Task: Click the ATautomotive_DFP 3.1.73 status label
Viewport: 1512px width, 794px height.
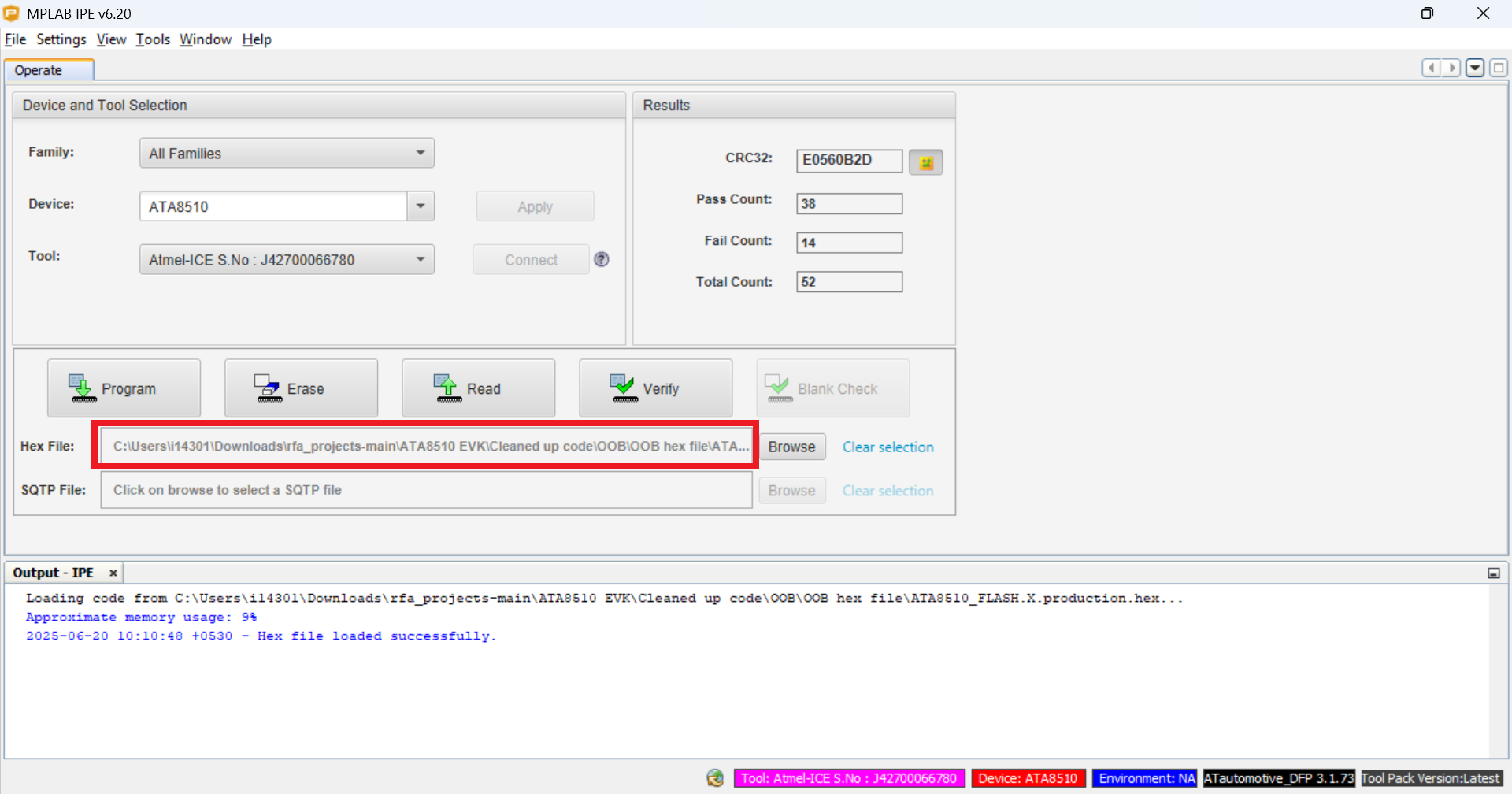Action: (x=1279, y=778)
